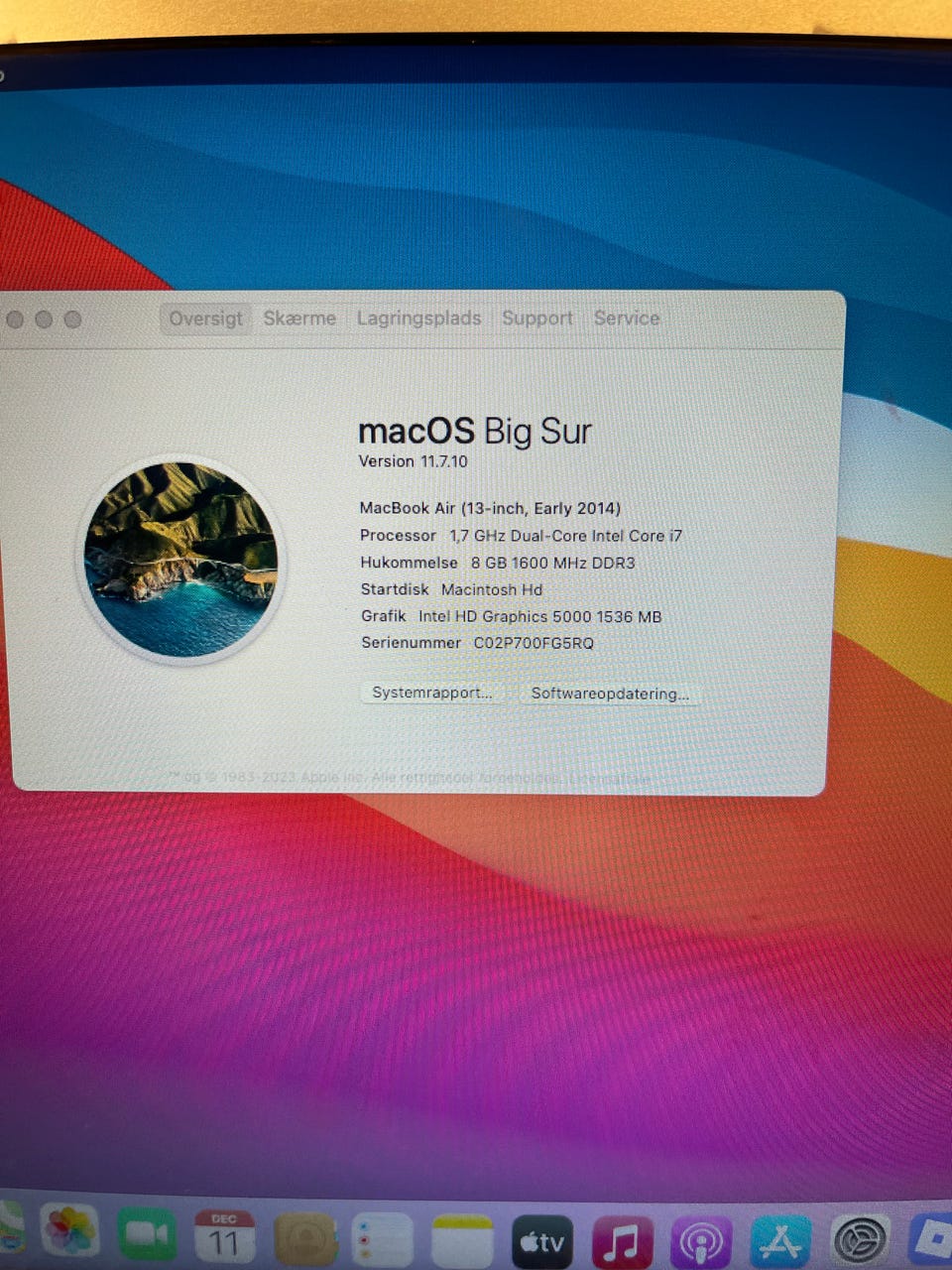Select the Support tab
The image size is (952, 1270).
[537, 318]
